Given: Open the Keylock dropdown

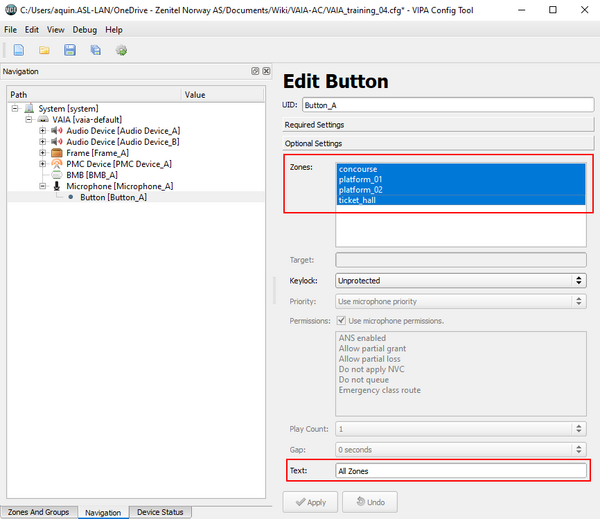Looking at the screenshot, I should [460, 281].
